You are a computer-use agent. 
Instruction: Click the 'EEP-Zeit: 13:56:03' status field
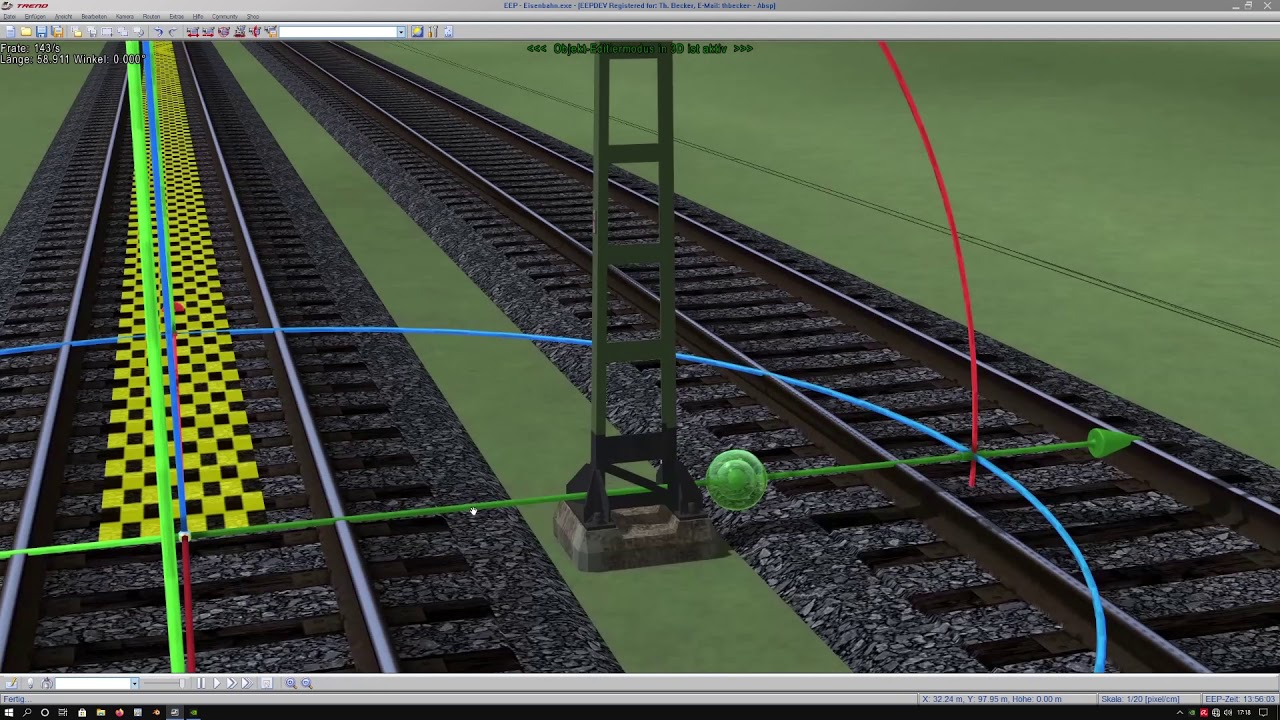[1240, 699]
